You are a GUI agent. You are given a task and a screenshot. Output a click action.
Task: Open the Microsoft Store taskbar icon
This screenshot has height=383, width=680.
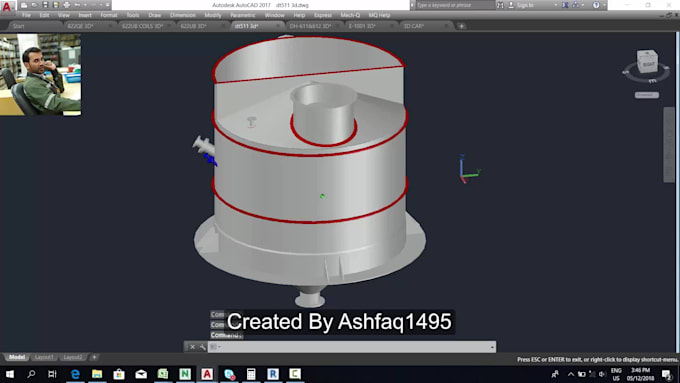(x=119, y=374)
